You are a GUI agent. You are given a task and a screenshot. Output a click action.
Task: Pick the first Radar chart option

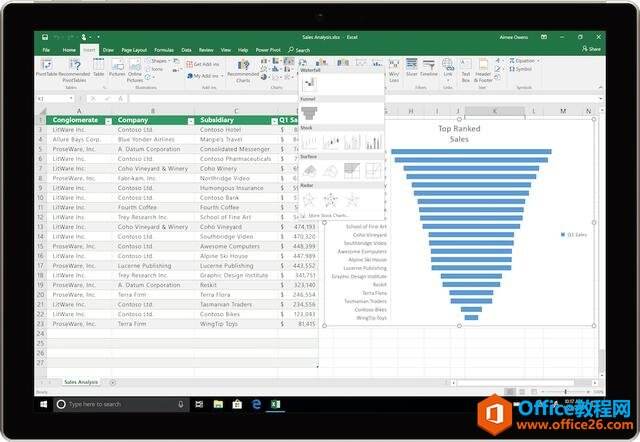[311, 199]
